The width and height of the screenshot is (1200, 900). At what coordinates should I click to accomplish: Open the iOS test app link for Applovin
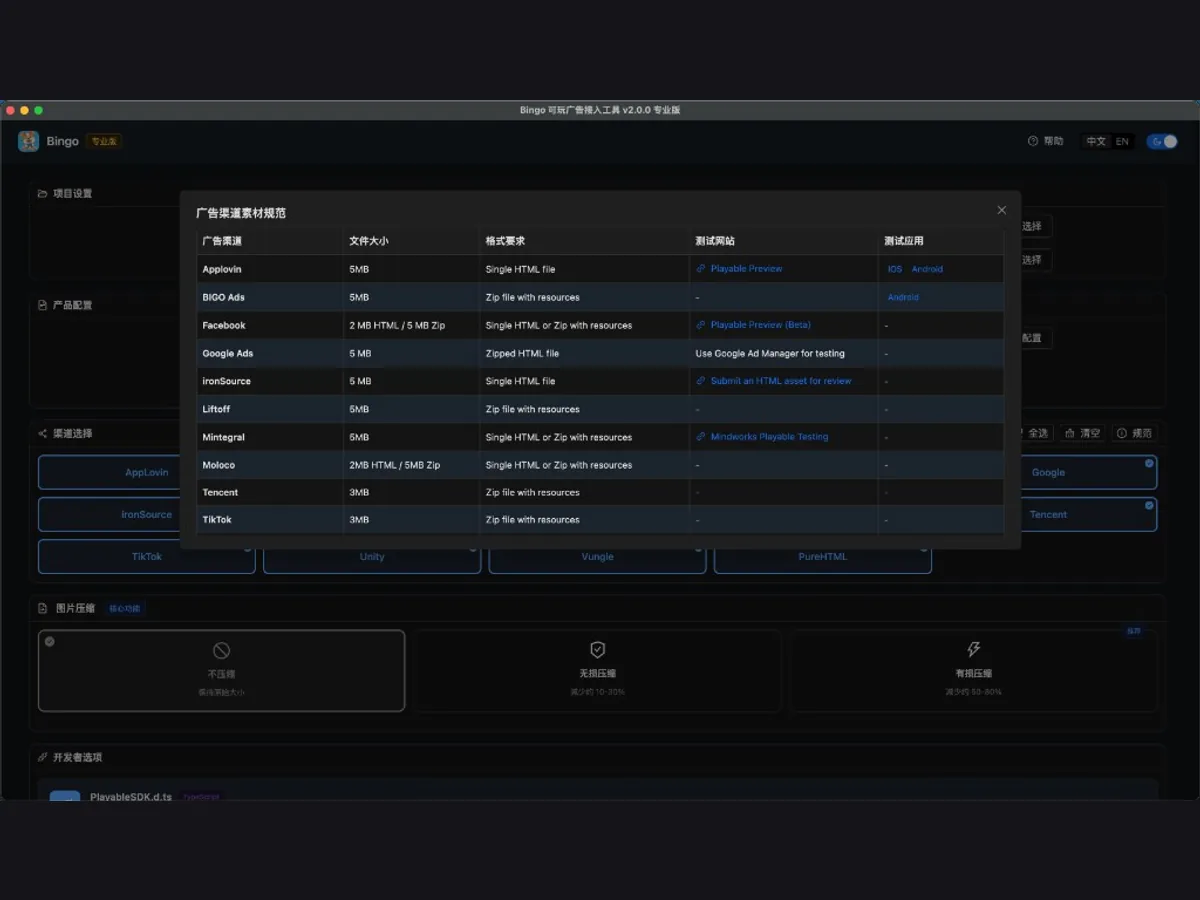(x=895, y=269)
